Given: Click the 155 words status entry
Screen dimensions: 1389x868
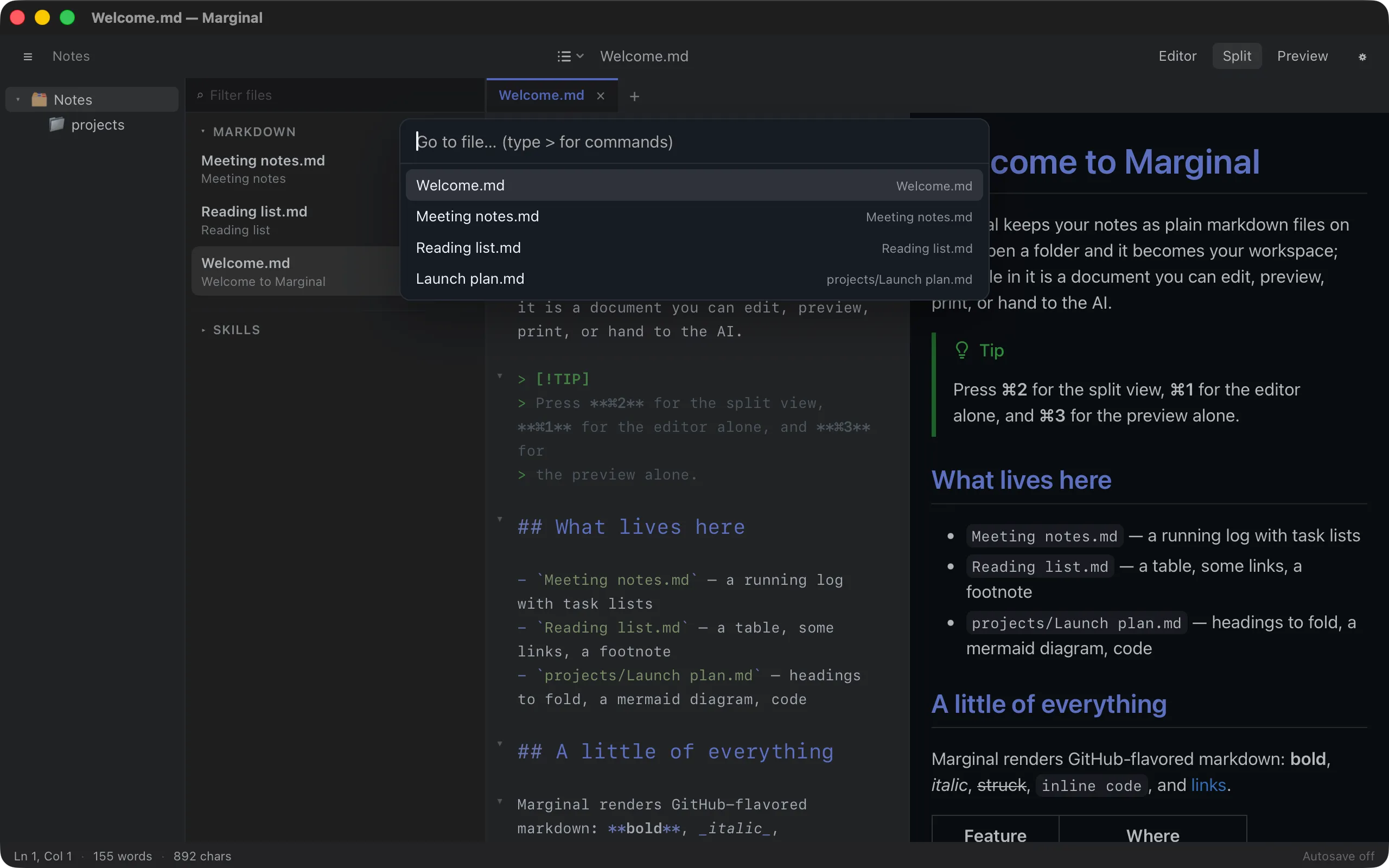Looking at the screenshot, I should tap(122, 856).
